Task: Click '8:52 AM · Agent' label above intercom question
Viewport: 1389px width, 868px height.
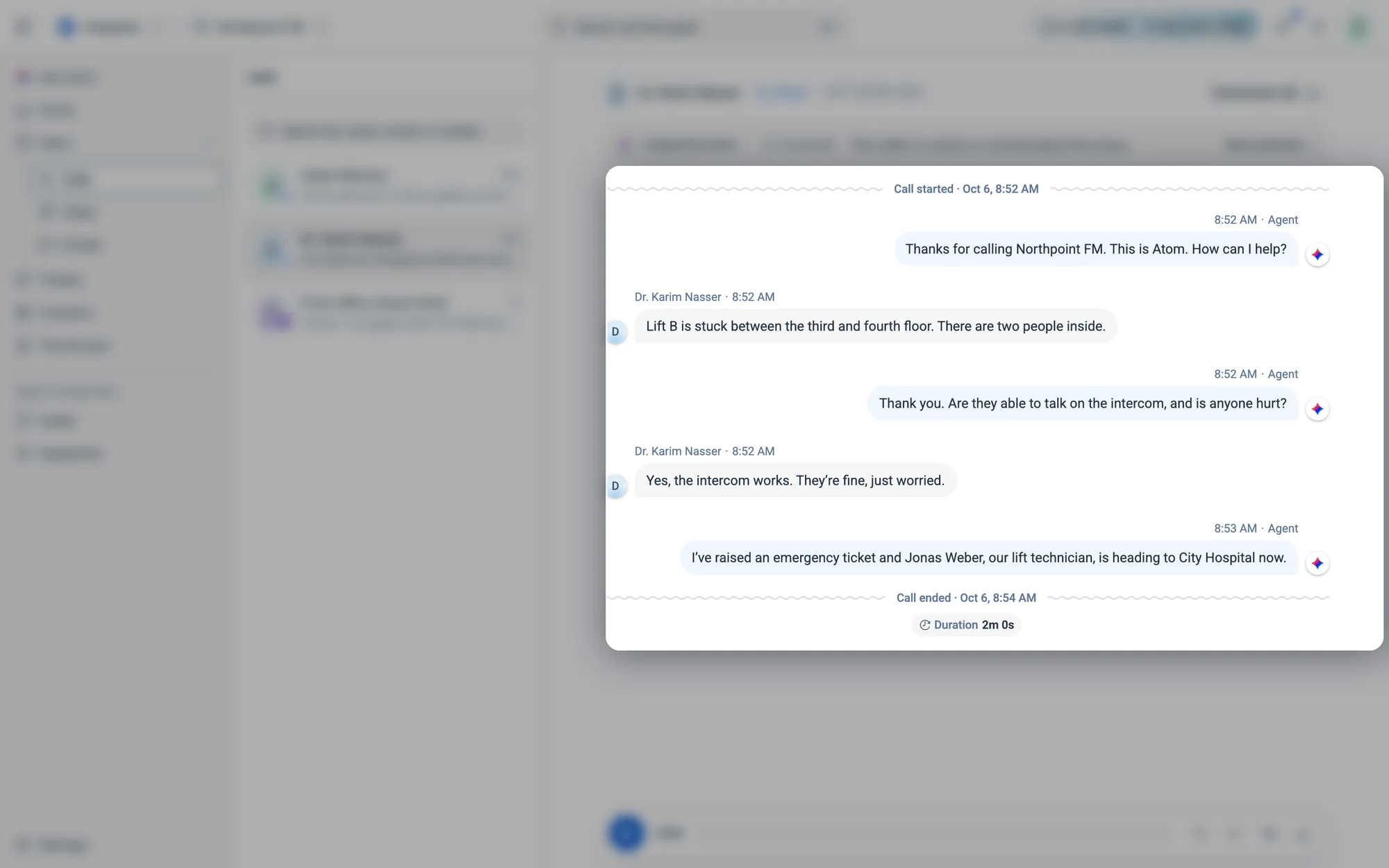Action: point(1256,374)
